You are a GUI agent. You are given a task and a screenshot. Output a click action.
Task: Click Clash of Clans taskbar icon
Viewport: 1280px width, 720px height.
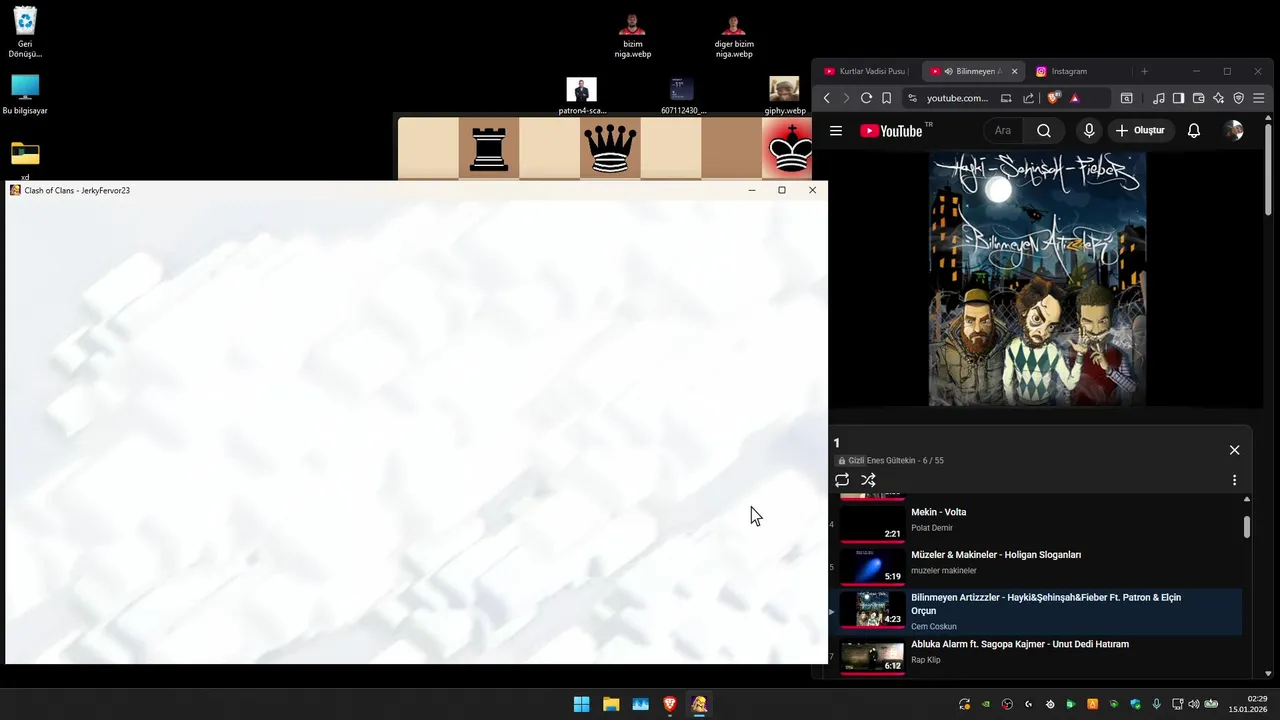point(699,704)
